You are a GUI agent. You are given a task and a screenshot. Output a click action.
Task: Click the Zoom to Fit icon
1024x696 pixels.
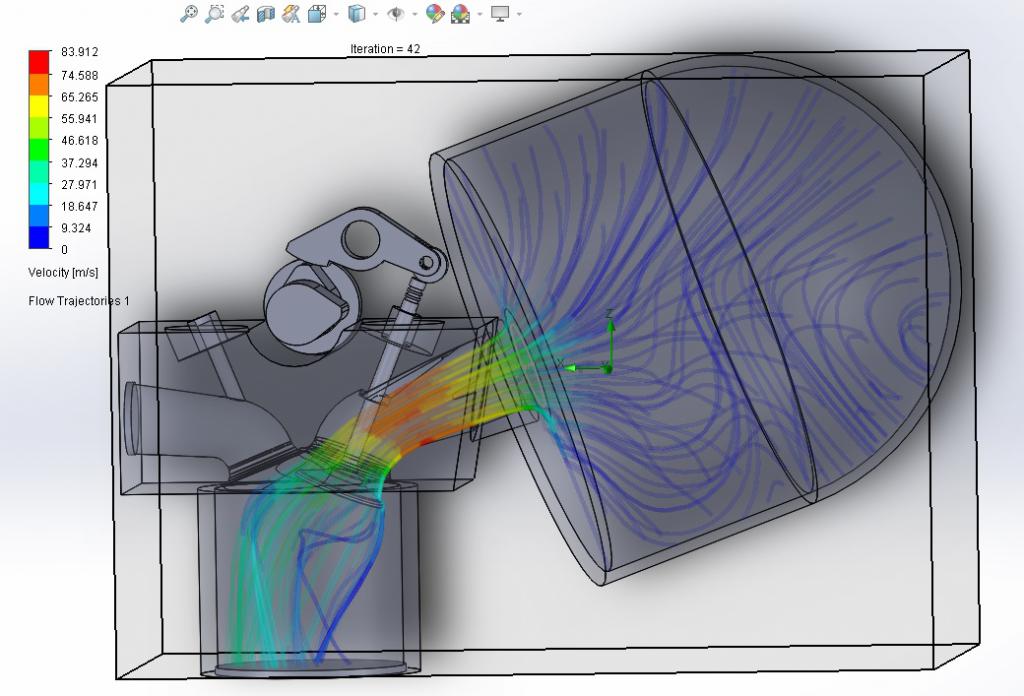pyautogui.click(x=189, y=14)
